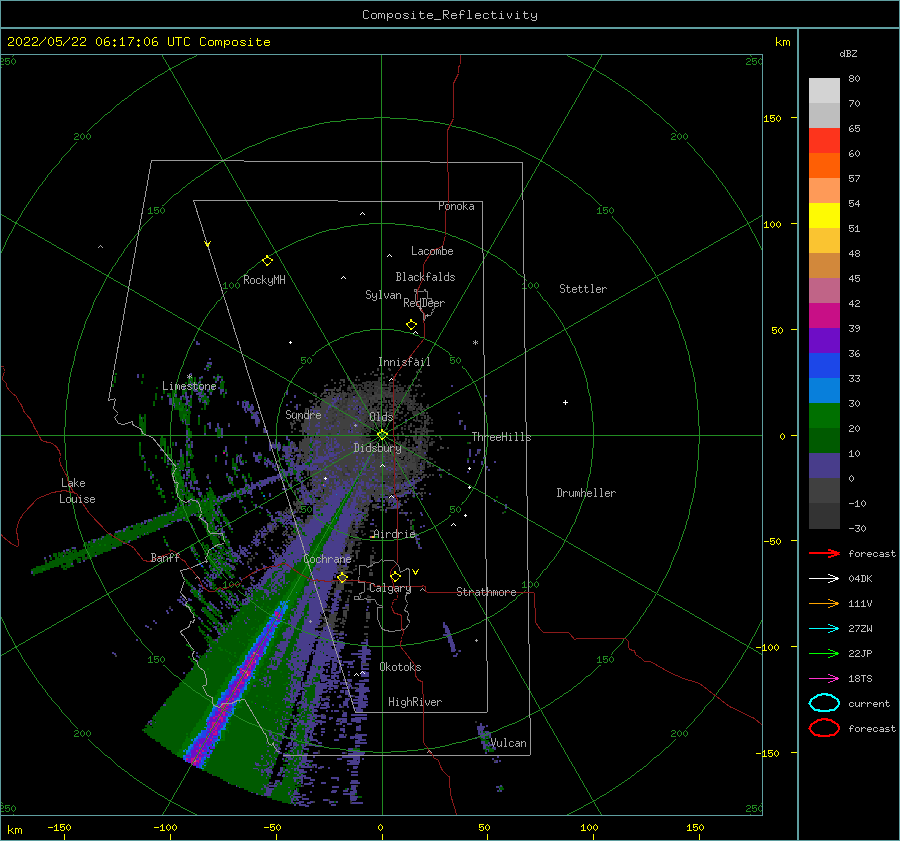The width and height of the screenshot is (900, 841).
Task: Pick the bright green 30 dBZ swatch
Action: (824, 415)
